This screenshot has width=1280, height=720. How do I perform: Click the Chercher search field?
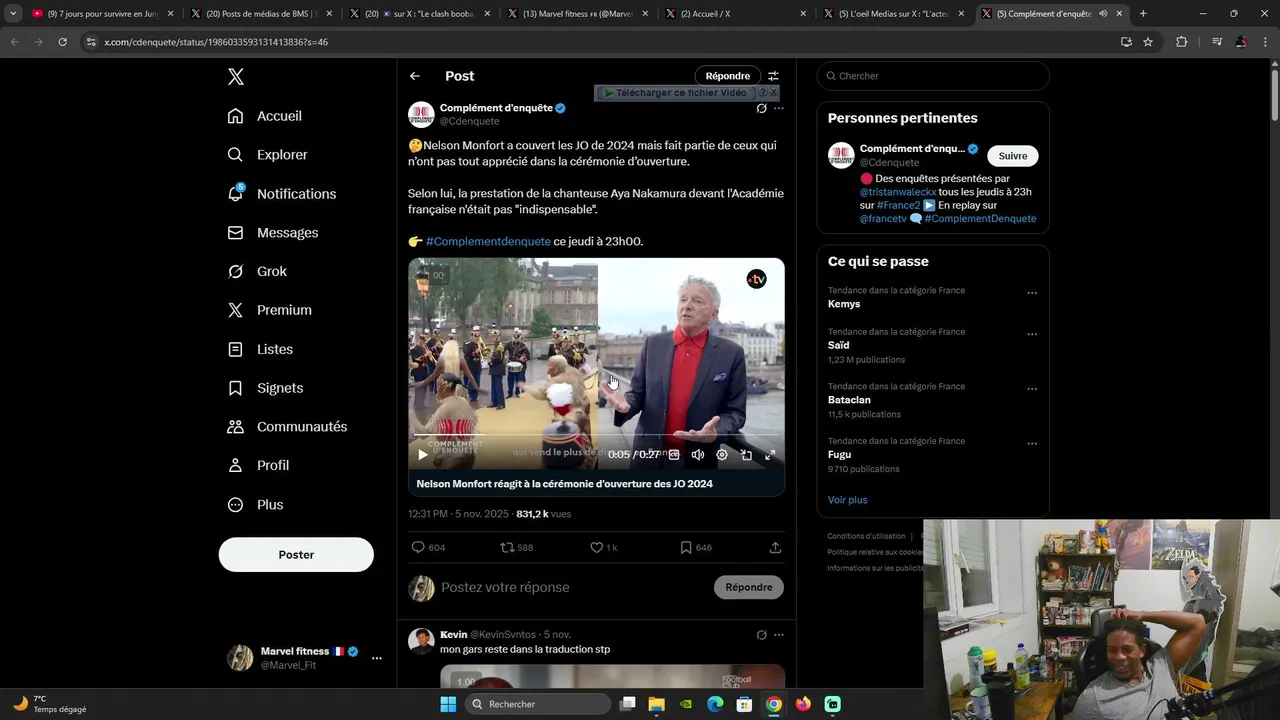pyautogui.click(x=933, y=76)
